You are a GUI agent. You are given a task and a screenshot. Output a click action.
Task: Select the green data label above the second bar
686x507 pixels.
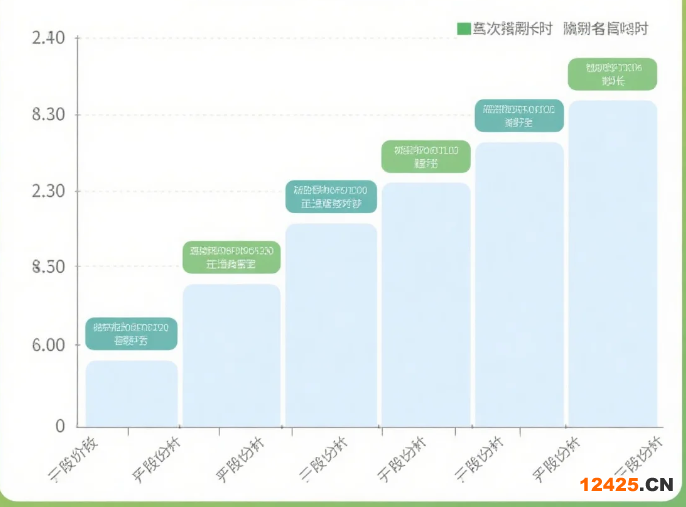pos(231,257)
